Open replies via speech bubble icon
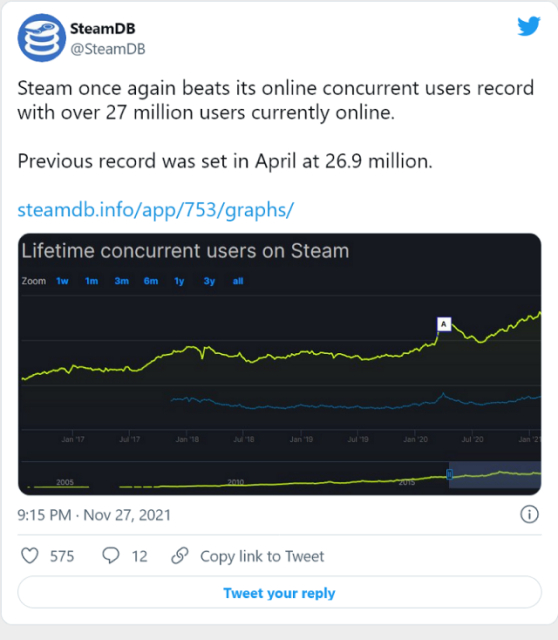 click(111, 556)
